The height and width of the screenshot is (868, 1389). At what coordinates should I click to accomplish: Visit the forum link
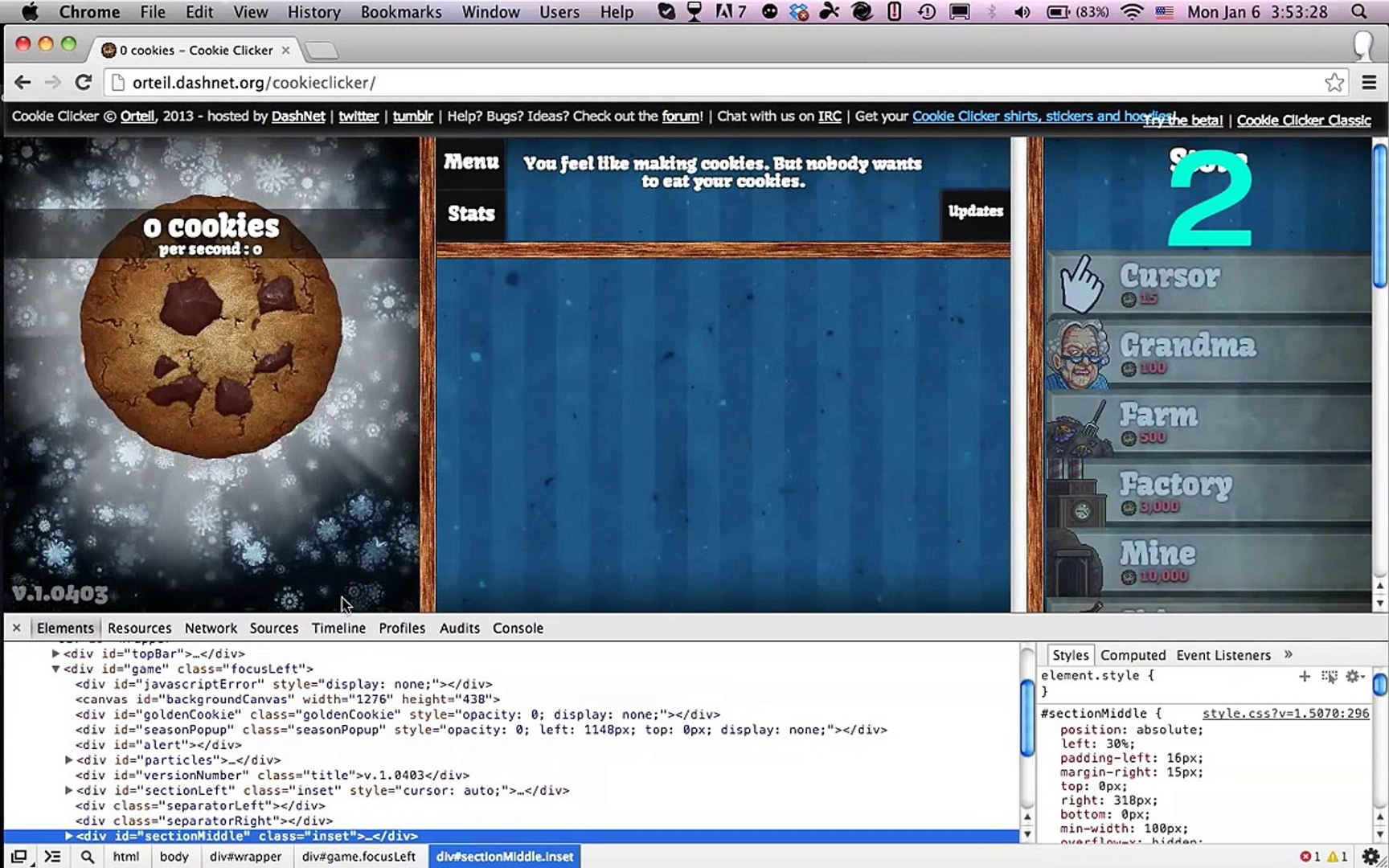click(681, 117)
